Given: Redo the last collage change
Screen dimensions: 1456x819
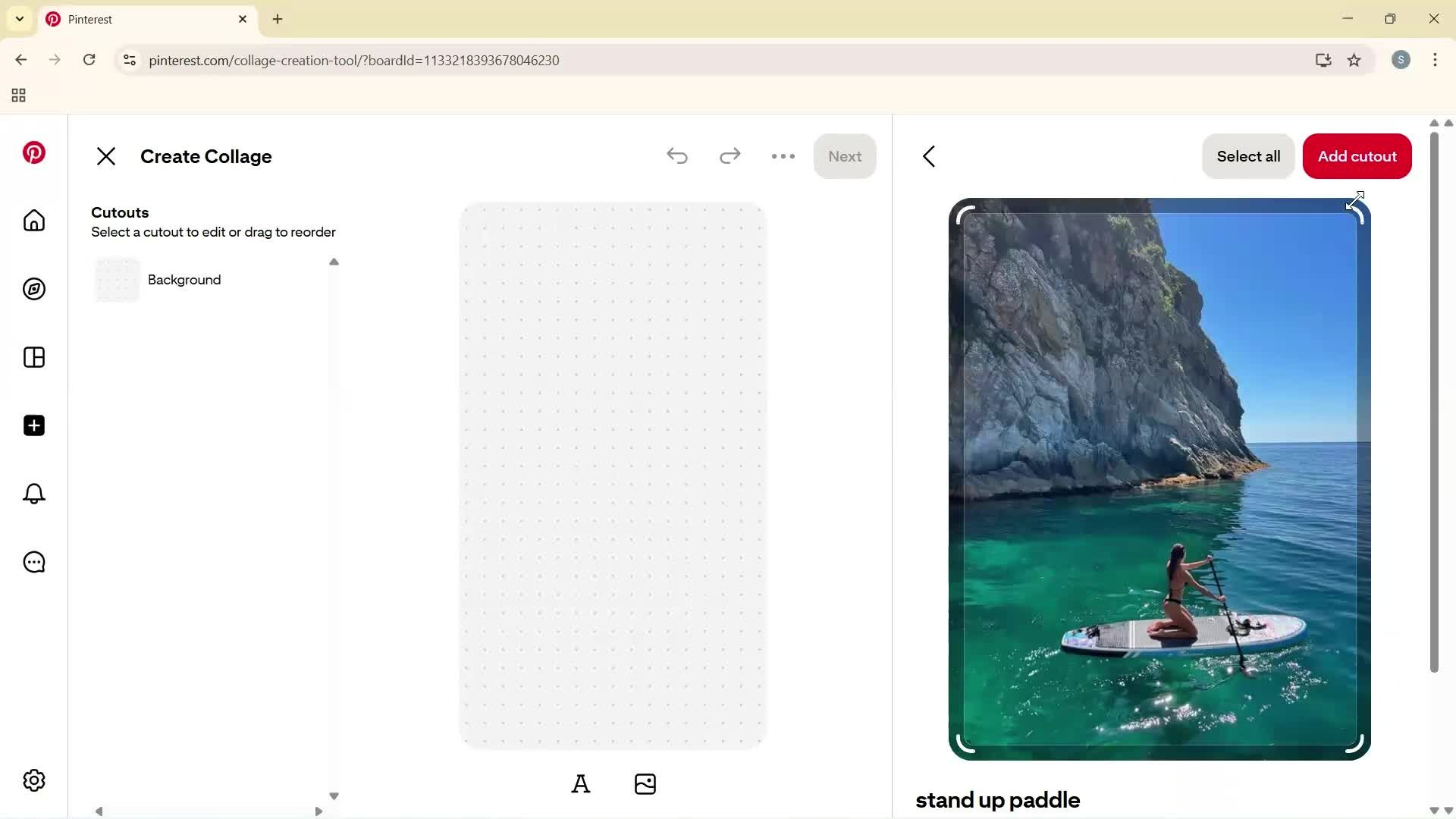Looking at the screenshot, I should [730, 156].
